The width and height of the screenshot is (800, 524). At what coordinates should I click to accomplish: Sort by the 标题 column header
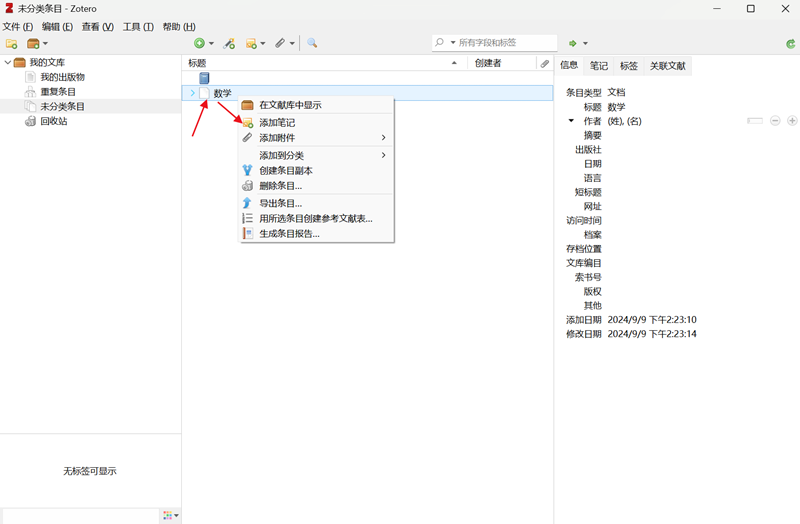click(324, 63)
